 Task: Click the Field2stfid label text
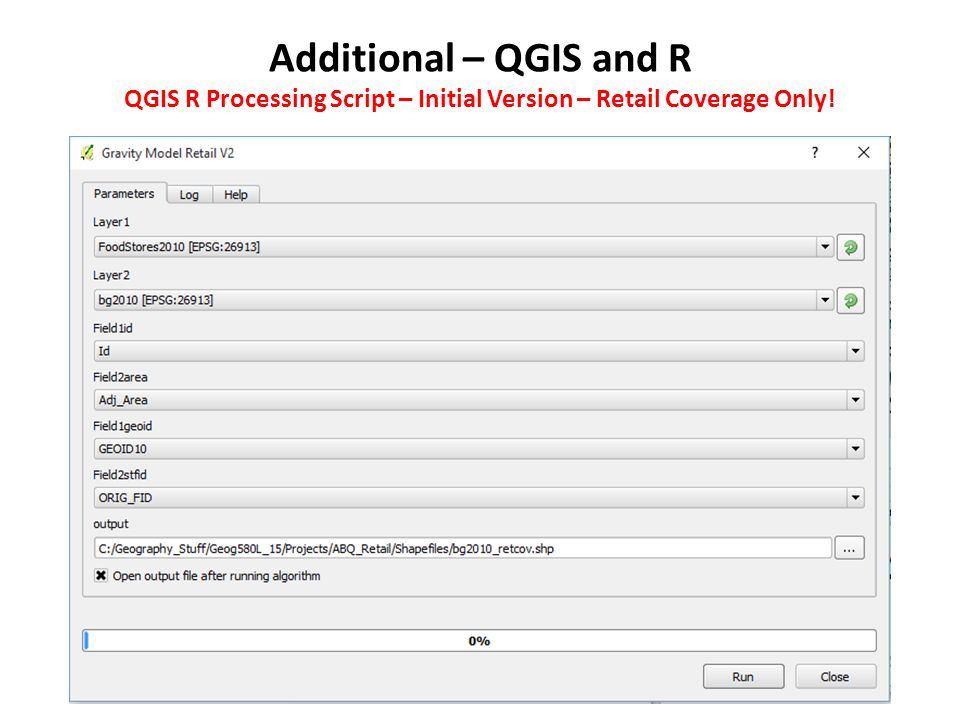[120, 474]
